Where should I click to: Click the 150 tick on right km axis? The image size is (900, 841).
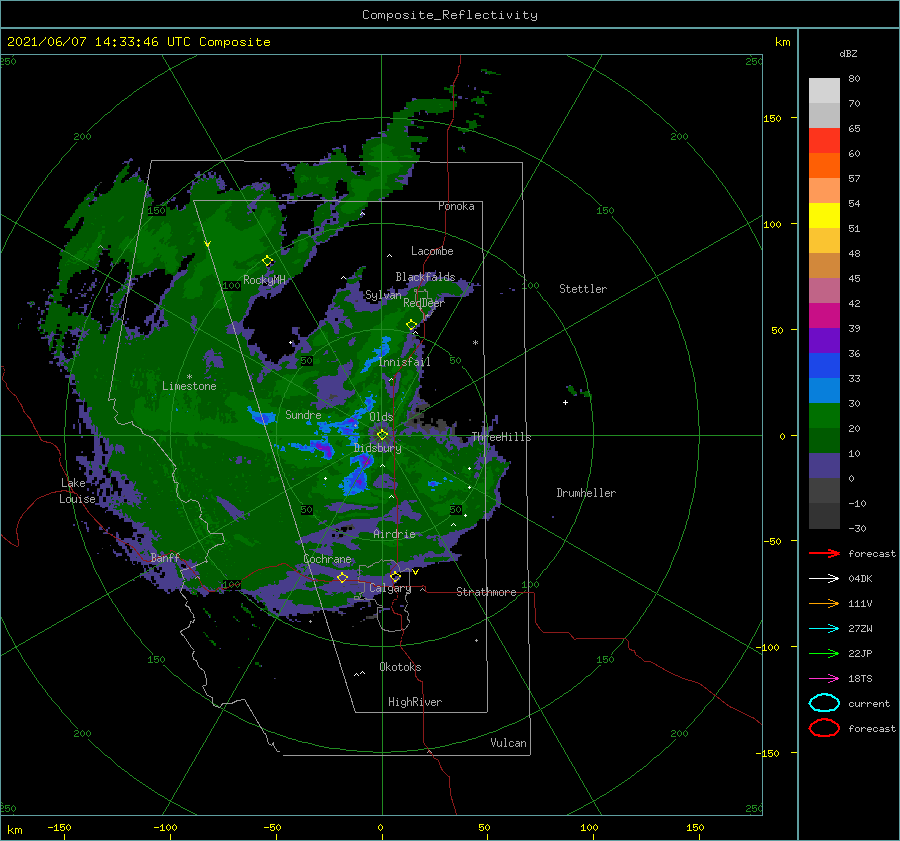pyautogui.click(x=773, y=118)
